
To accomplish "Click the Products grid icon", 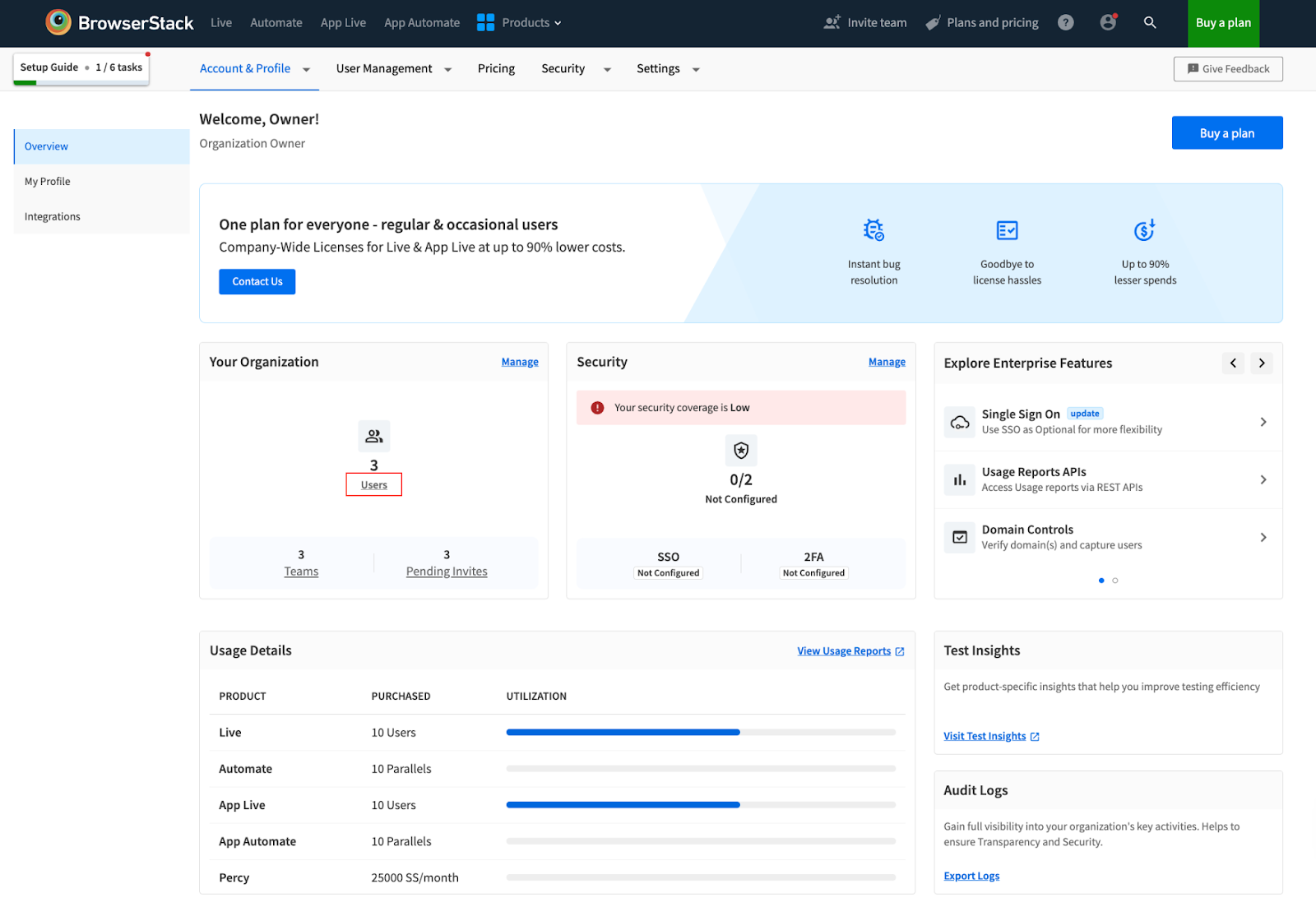I will (x=485, y=23).
